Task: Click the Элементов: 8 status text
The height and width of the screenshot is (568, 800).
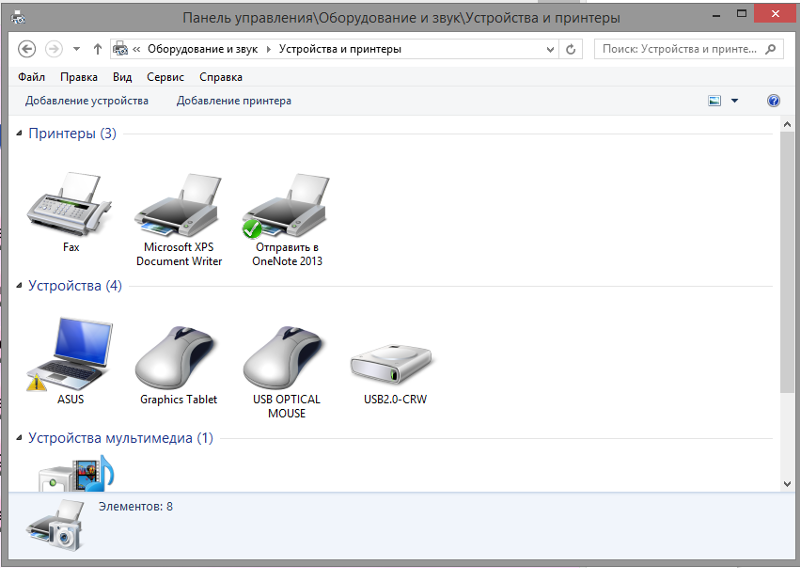Action: 135,506
